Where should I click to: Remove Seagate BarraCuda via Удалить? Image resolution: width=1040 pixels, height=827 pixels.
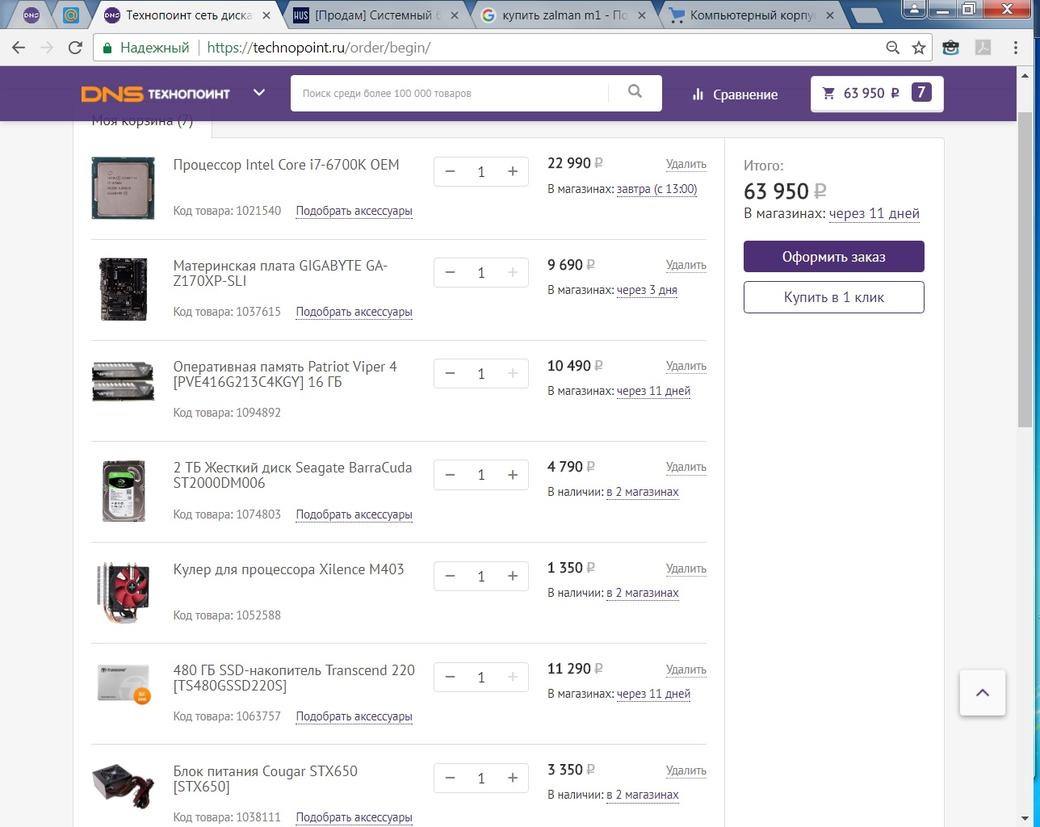686,467
